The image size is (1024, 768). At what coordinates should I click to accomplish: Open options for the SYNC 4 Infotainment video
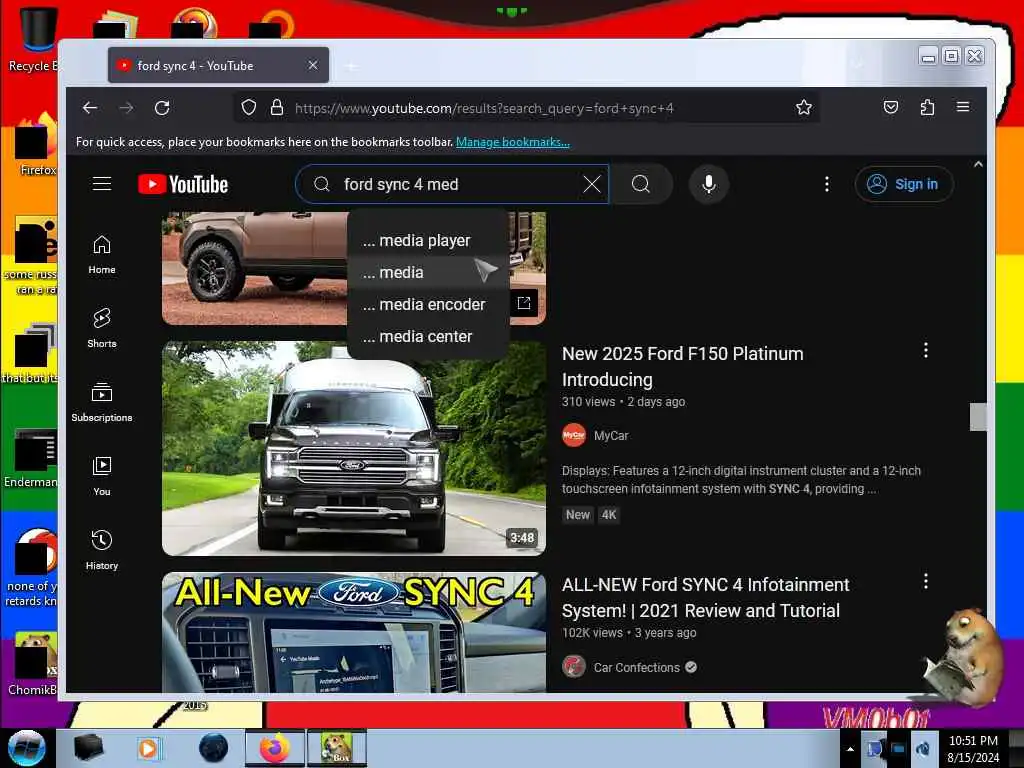coord(925,582)
